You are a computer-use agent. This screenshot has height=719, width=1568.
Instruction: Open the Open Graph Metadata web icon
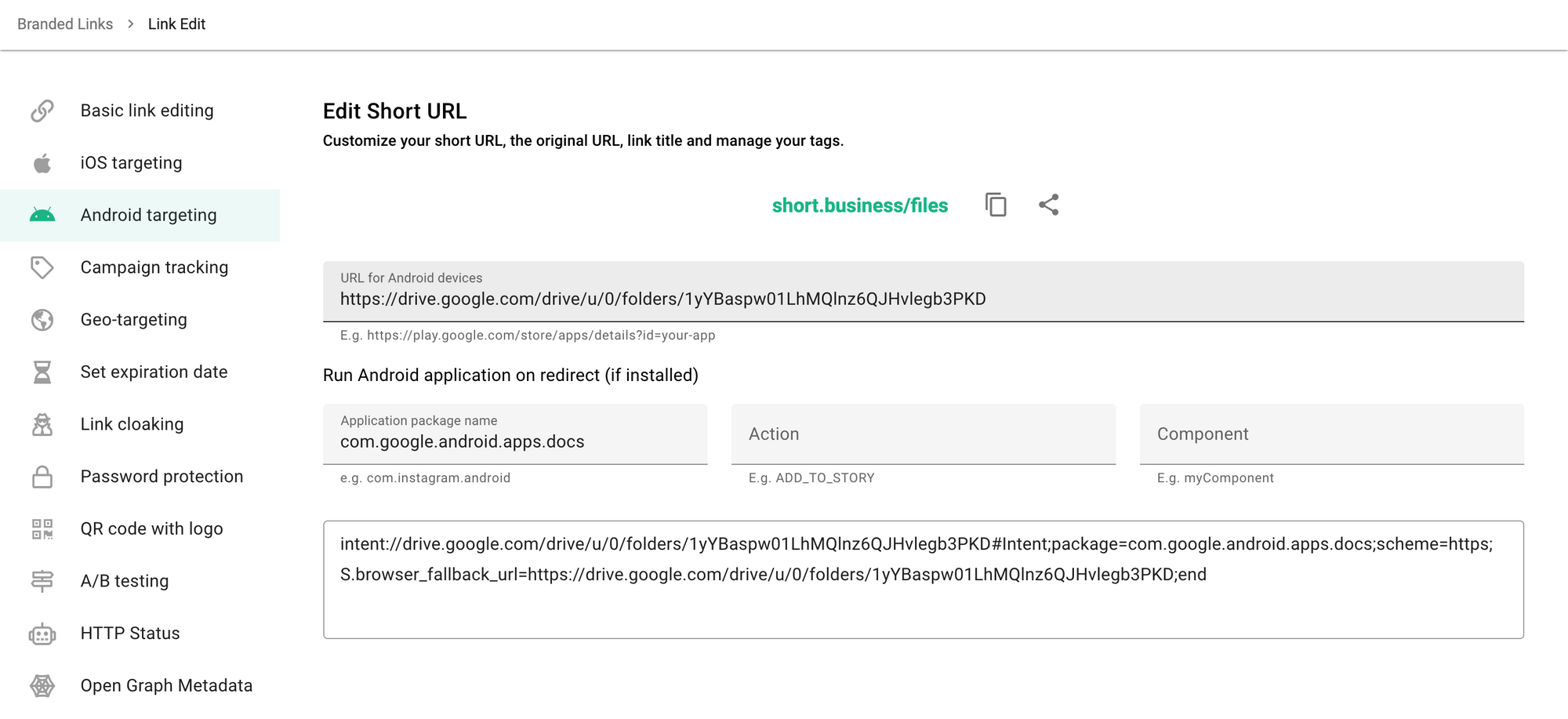point(42,685)
